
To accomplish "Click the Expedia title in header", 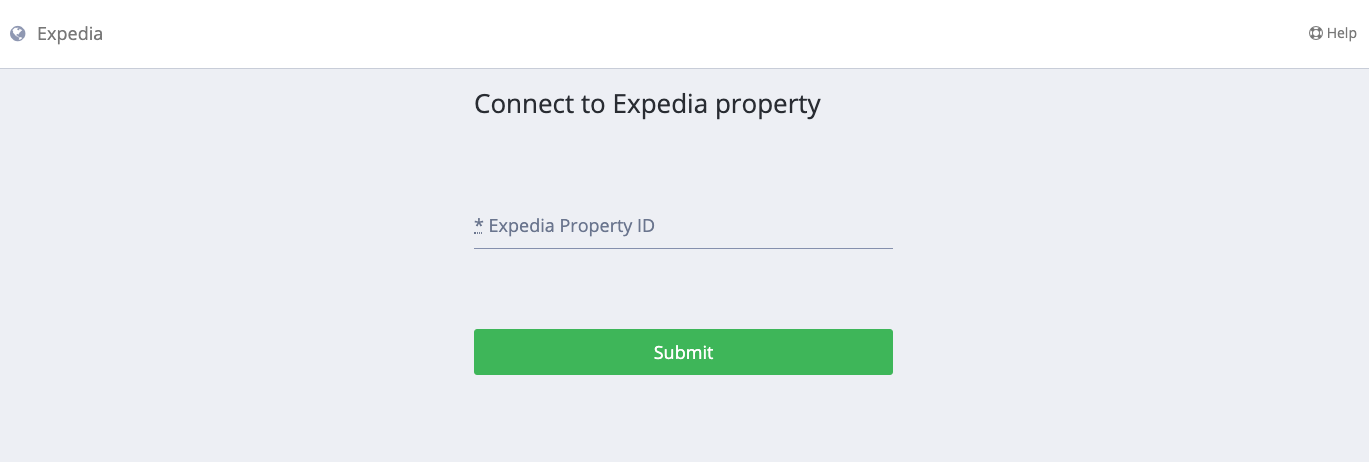I will click(x=69, y=34).
